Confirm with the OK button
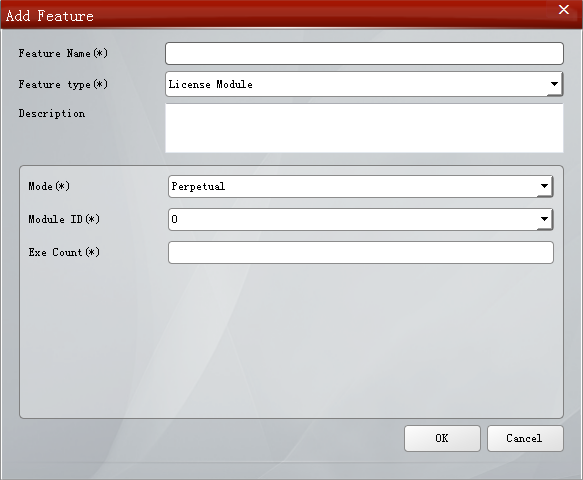 [442, 438]
